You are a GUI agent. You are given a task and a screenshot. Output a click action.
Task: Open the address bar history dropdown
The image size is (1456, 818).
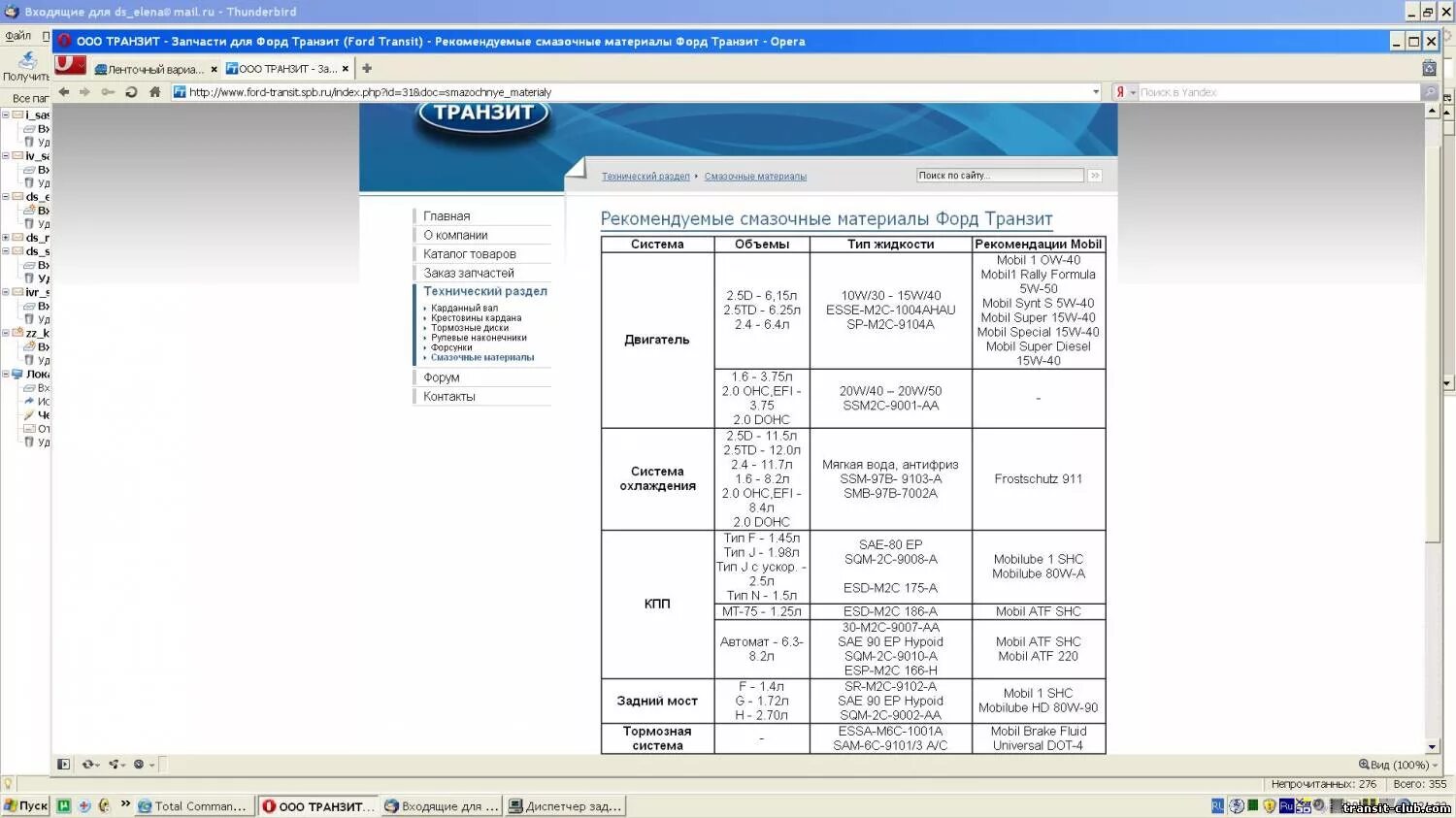tap(1096, 92)
